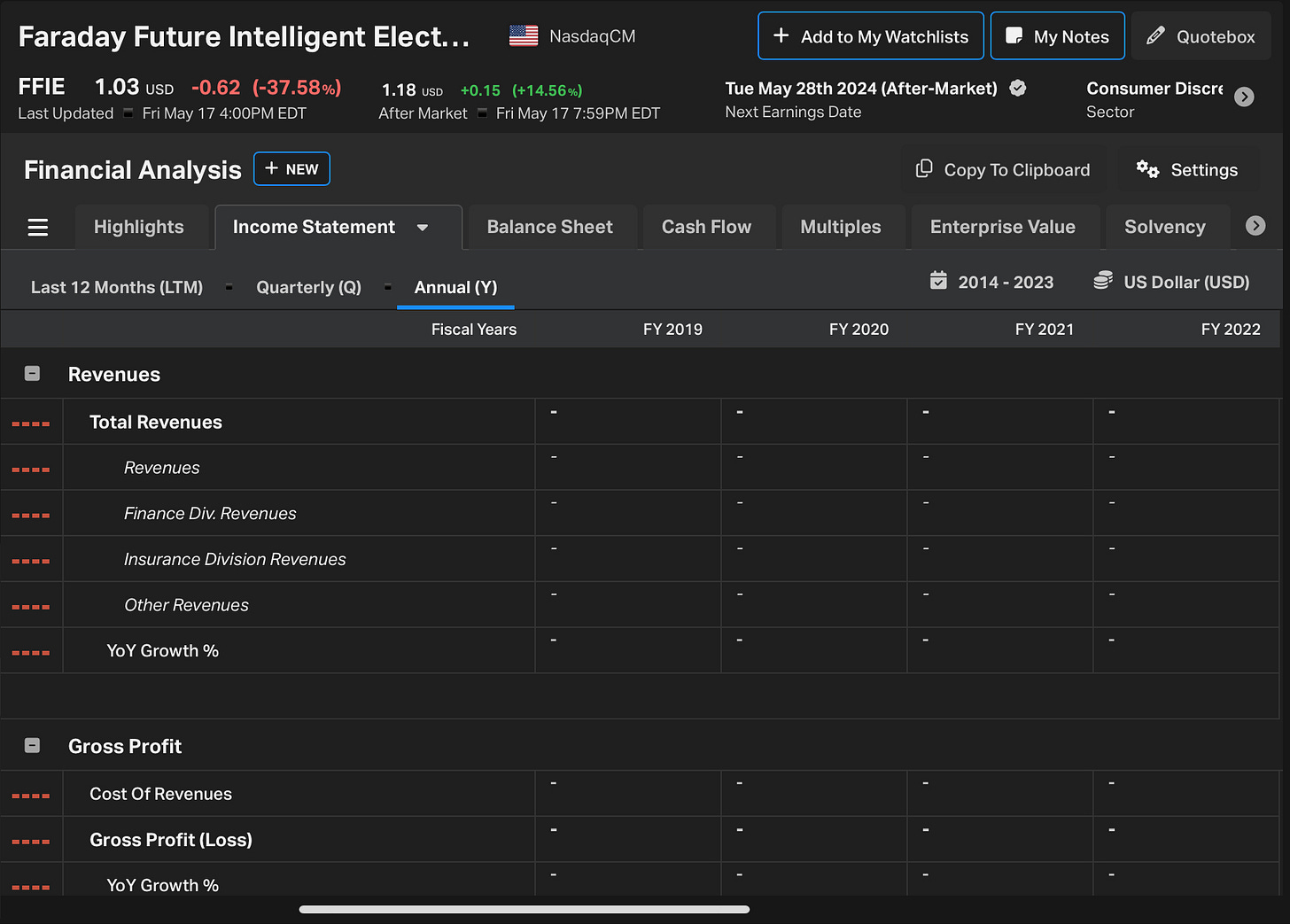The width and height of the screenshot is (1290, 924).
Task: Click the Insurance Division Revenues row label
Action: 235,560
